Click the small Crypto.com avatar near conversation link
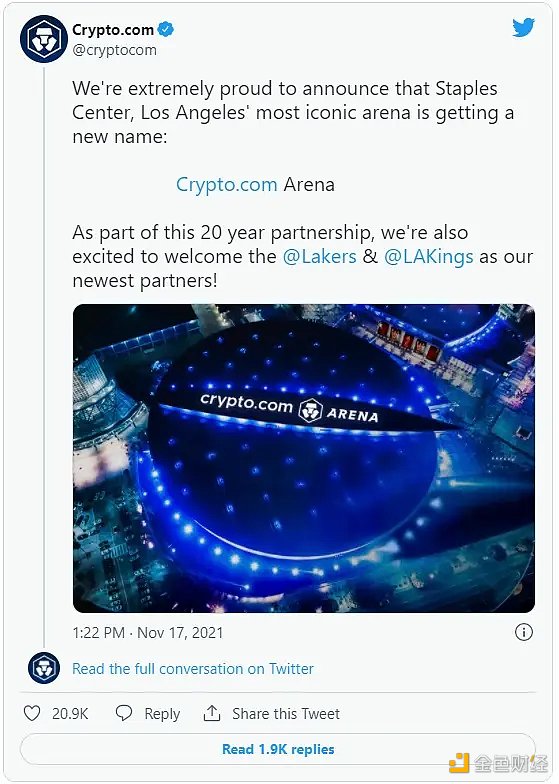The height and width of the screenshot is (784, 559). (x=44, y=668)
